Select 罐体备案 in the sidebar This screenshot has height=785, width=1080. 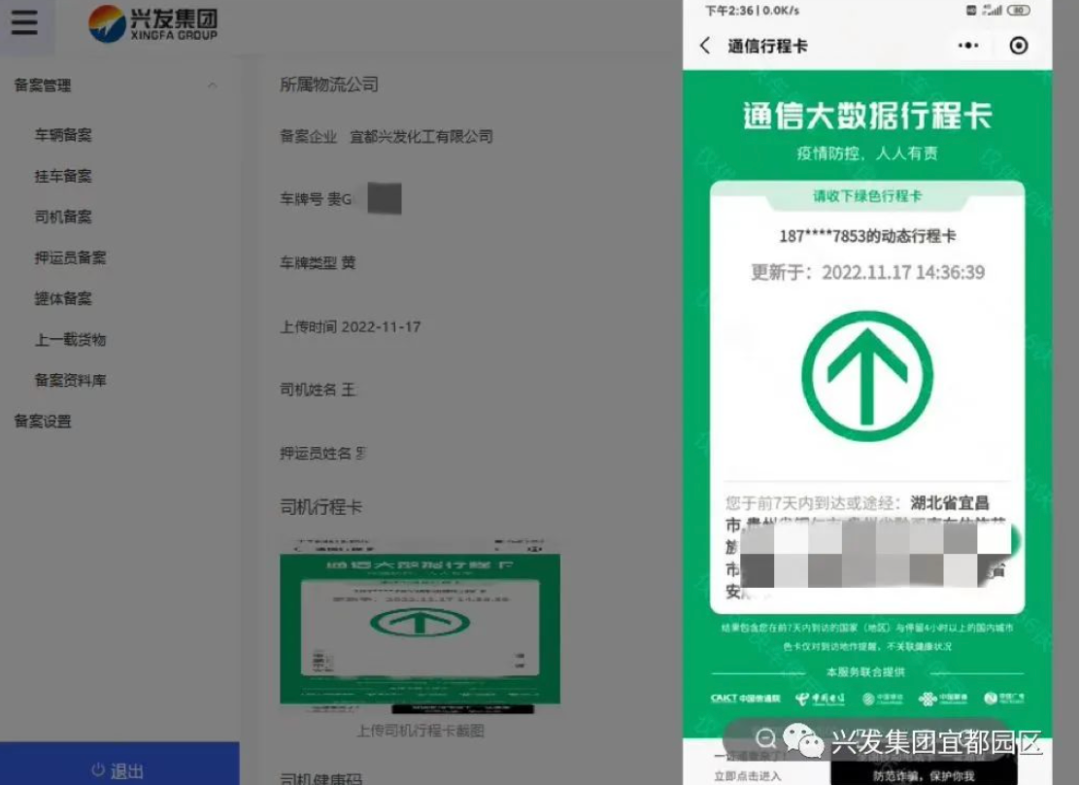point(63,299)
